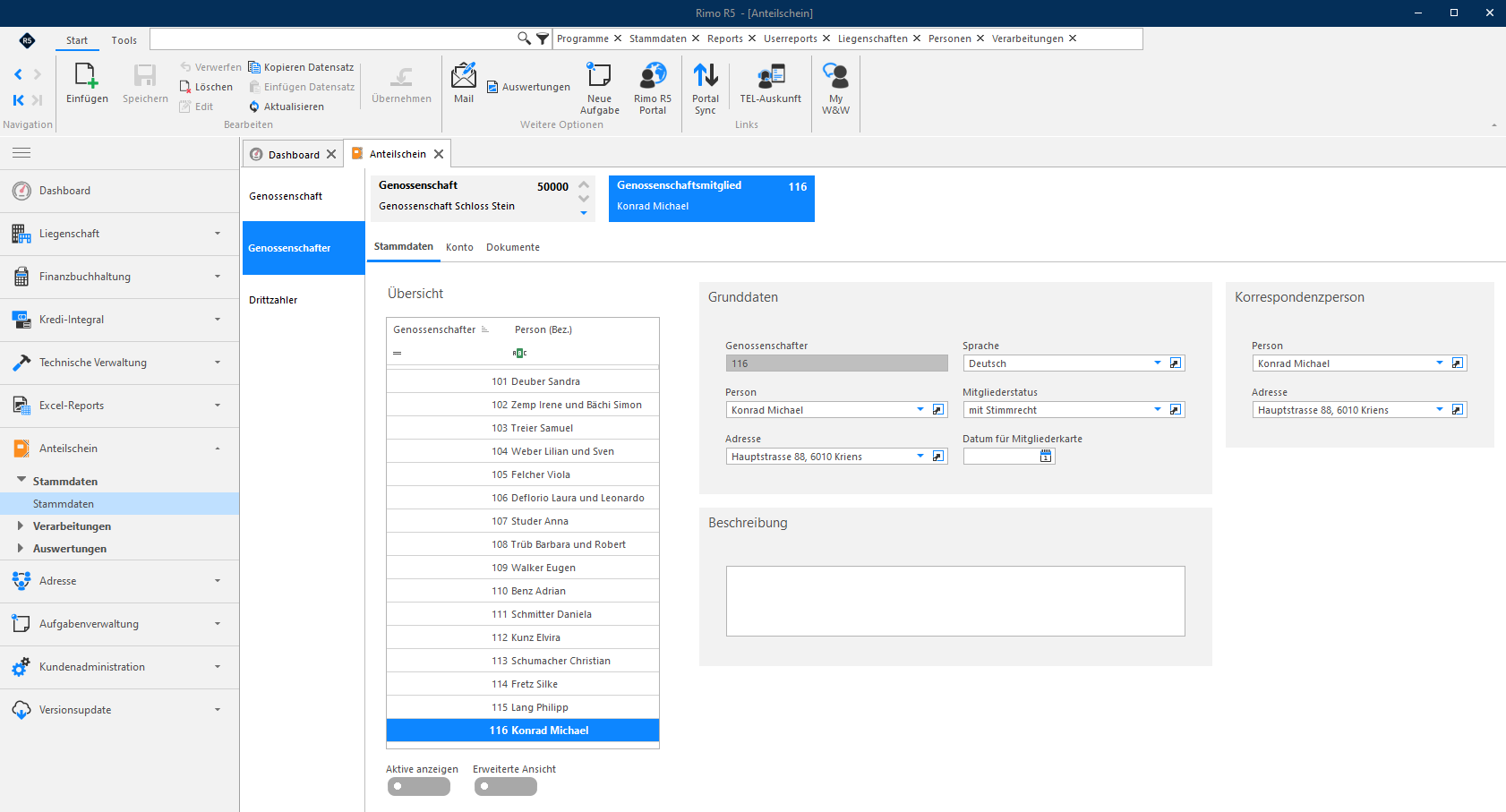Remove the Reports search tag
This screenshot has width=1506, height=812.
[752, 38]
